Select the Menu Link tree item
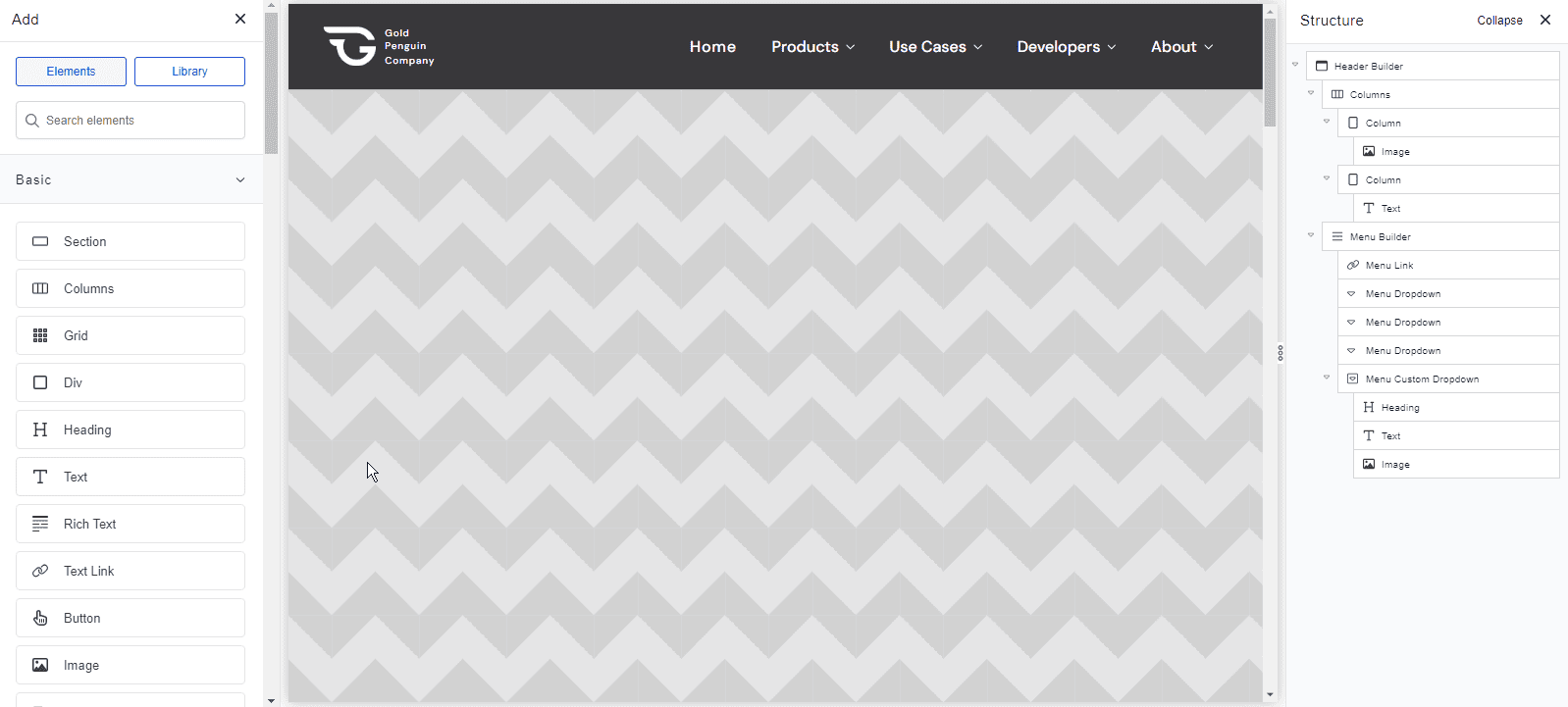The image size is (1568, 707). tap(1389, 265)
